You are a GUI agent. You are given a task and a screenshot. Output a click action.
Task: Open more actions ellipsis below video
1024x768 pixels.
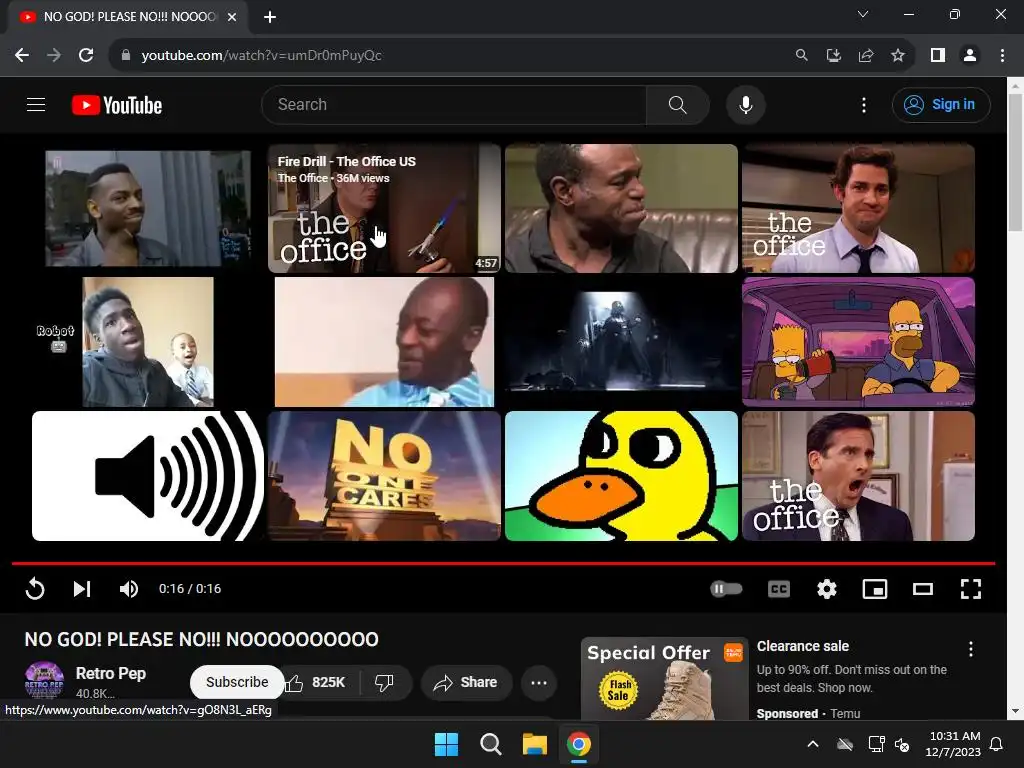point(539,682)
